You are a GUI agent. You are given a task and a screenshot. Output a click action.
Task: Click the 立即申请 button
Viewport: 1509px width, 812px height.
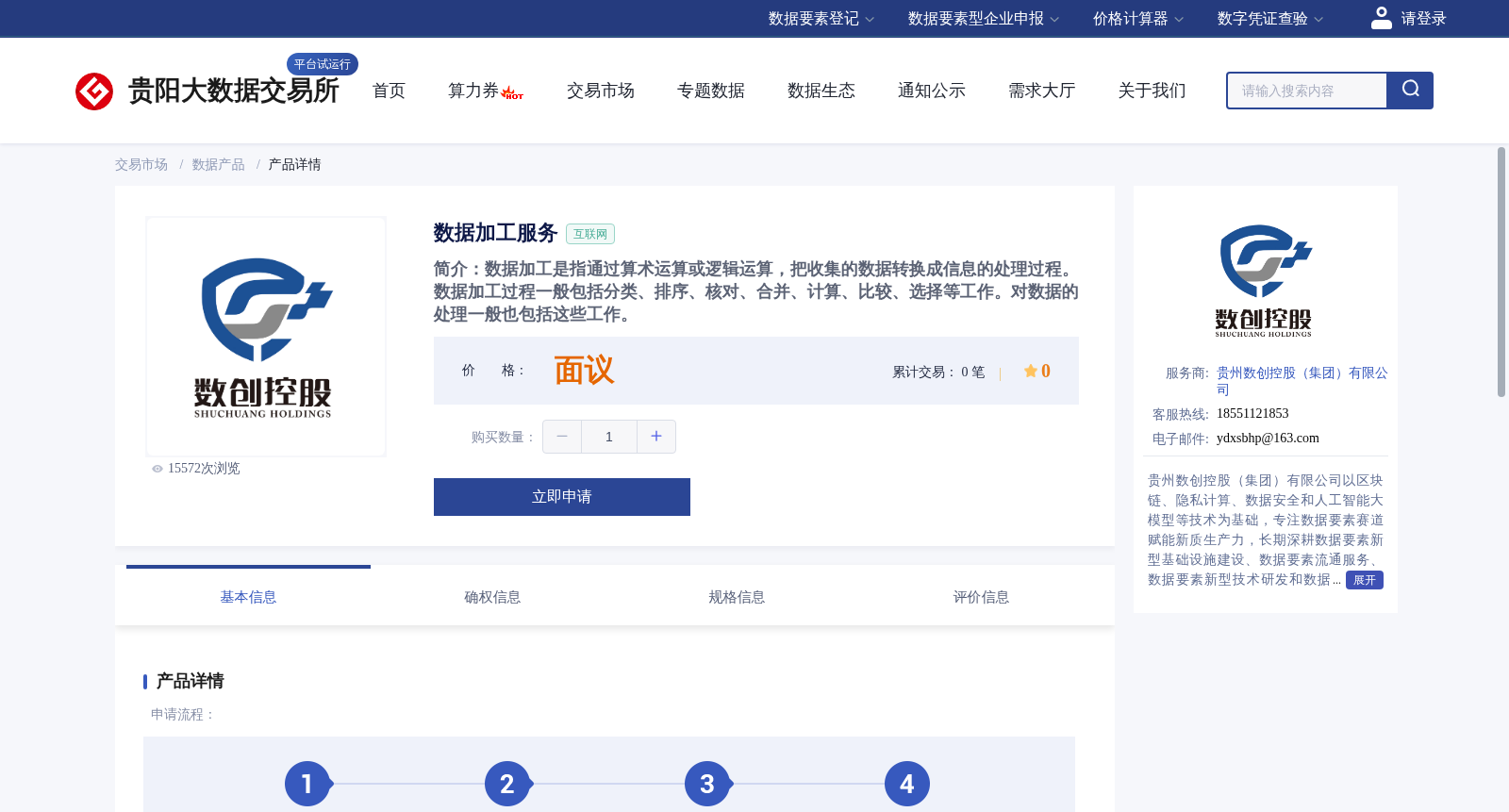pyautogui.click(x=562, y=497)
